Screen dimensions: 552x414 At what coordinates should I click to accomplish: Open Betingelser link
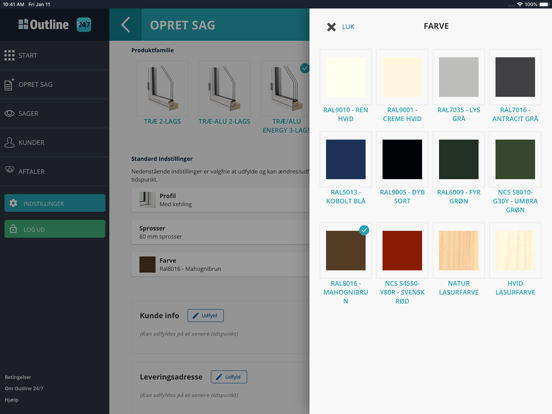pos(18,377)
